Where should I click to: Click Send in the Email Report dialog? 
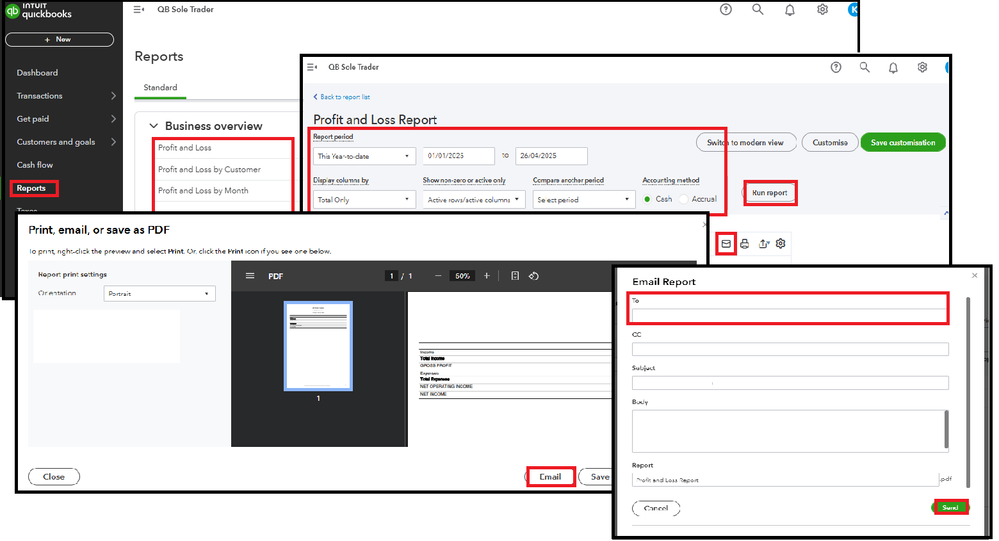[950, 508]
